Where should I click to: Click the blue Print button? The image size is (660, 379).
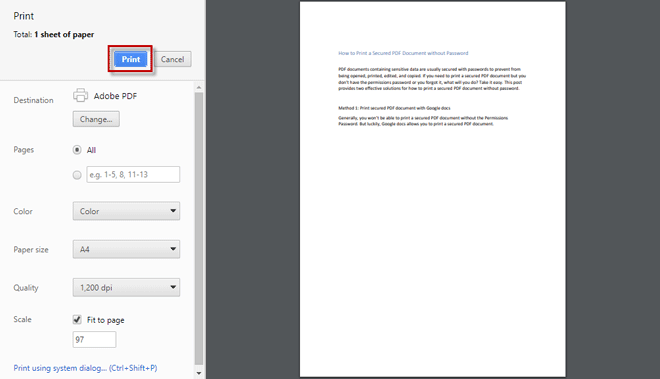[x=130, y=59]
